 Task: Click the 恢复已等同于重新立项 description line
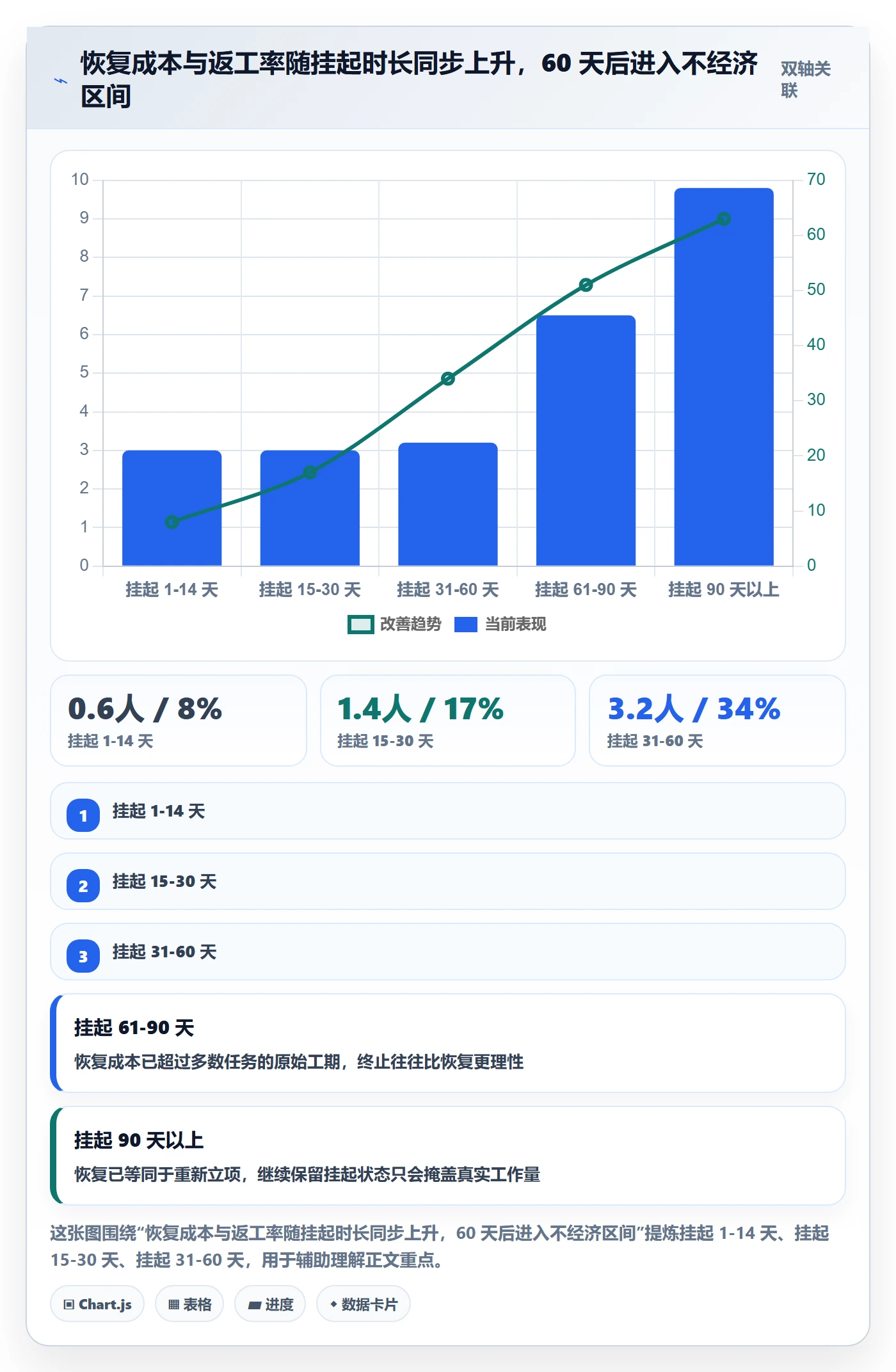[307, 1175]
